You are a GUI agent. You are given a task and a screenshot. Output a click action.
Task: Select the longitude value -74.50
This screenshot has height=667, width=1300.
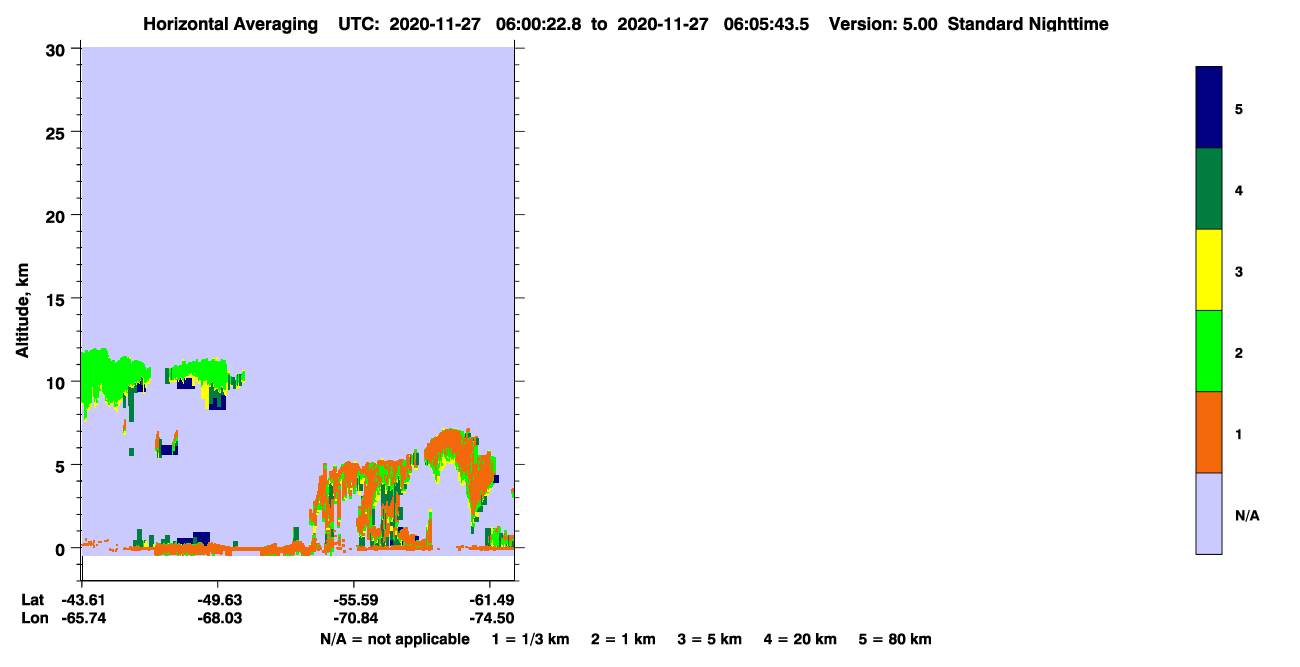[x=489, y=618]
